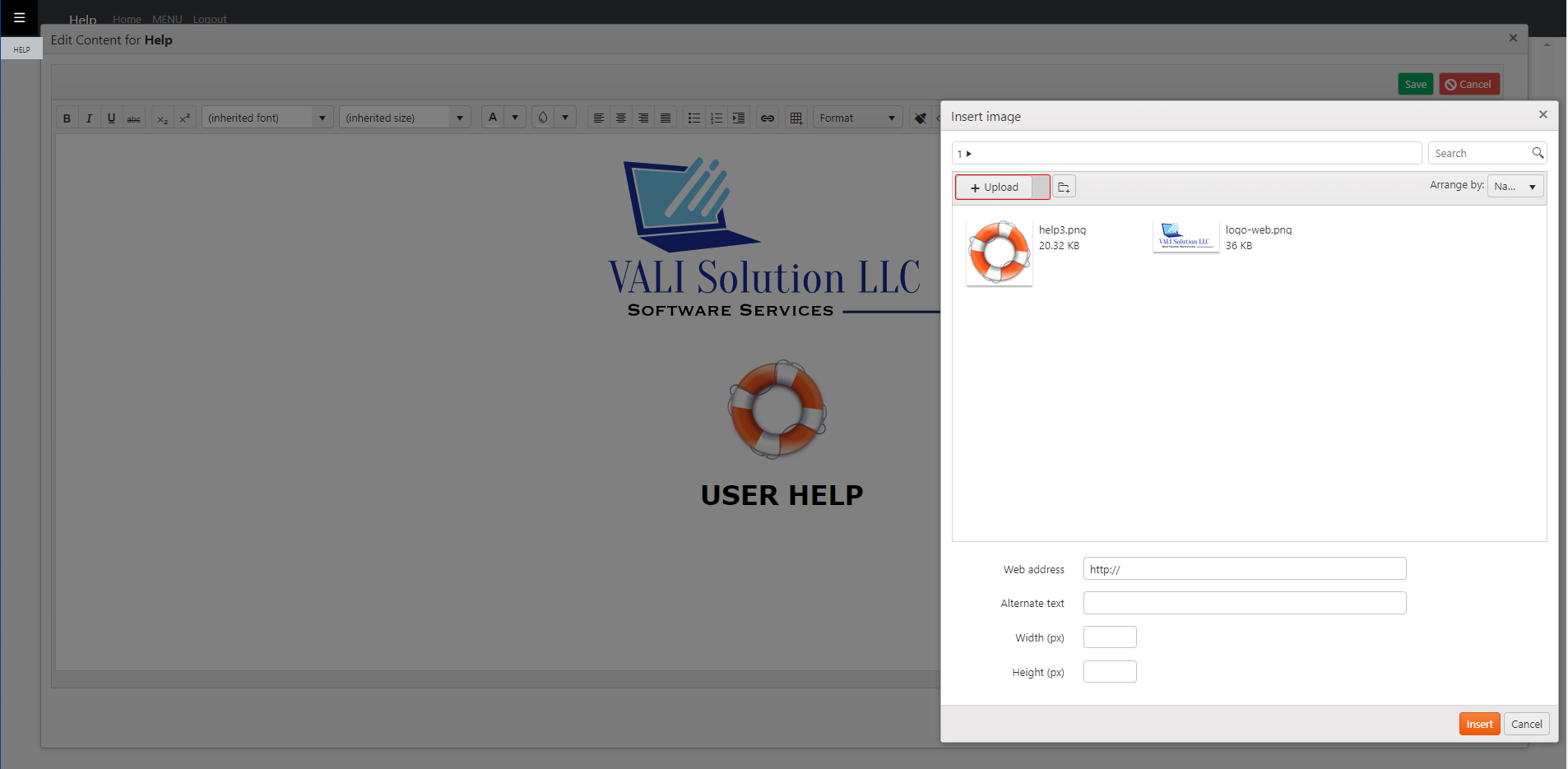This screenshot has height=769, width=1568.
Task: Click the new folder icon
Action: click(1064, 187)
